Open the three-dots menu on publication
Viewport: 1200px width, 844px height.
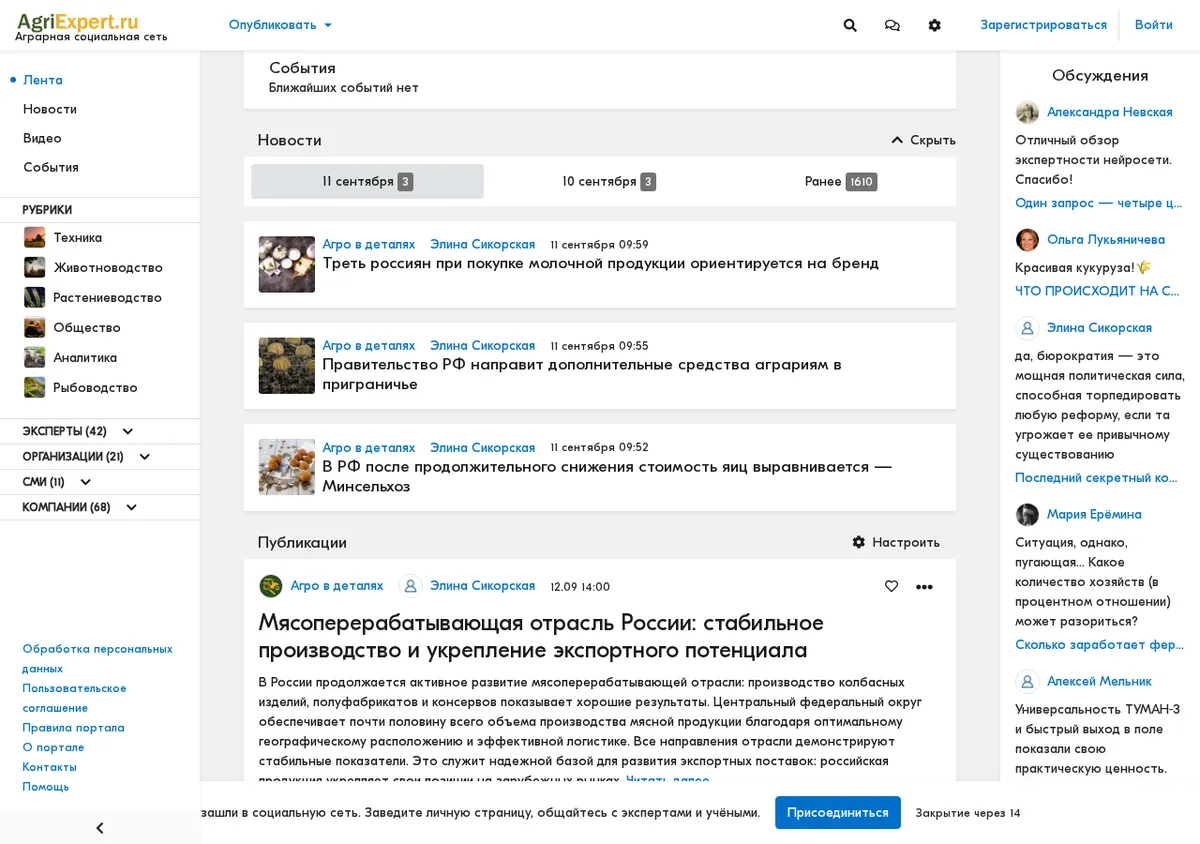(x=924, y=586)
